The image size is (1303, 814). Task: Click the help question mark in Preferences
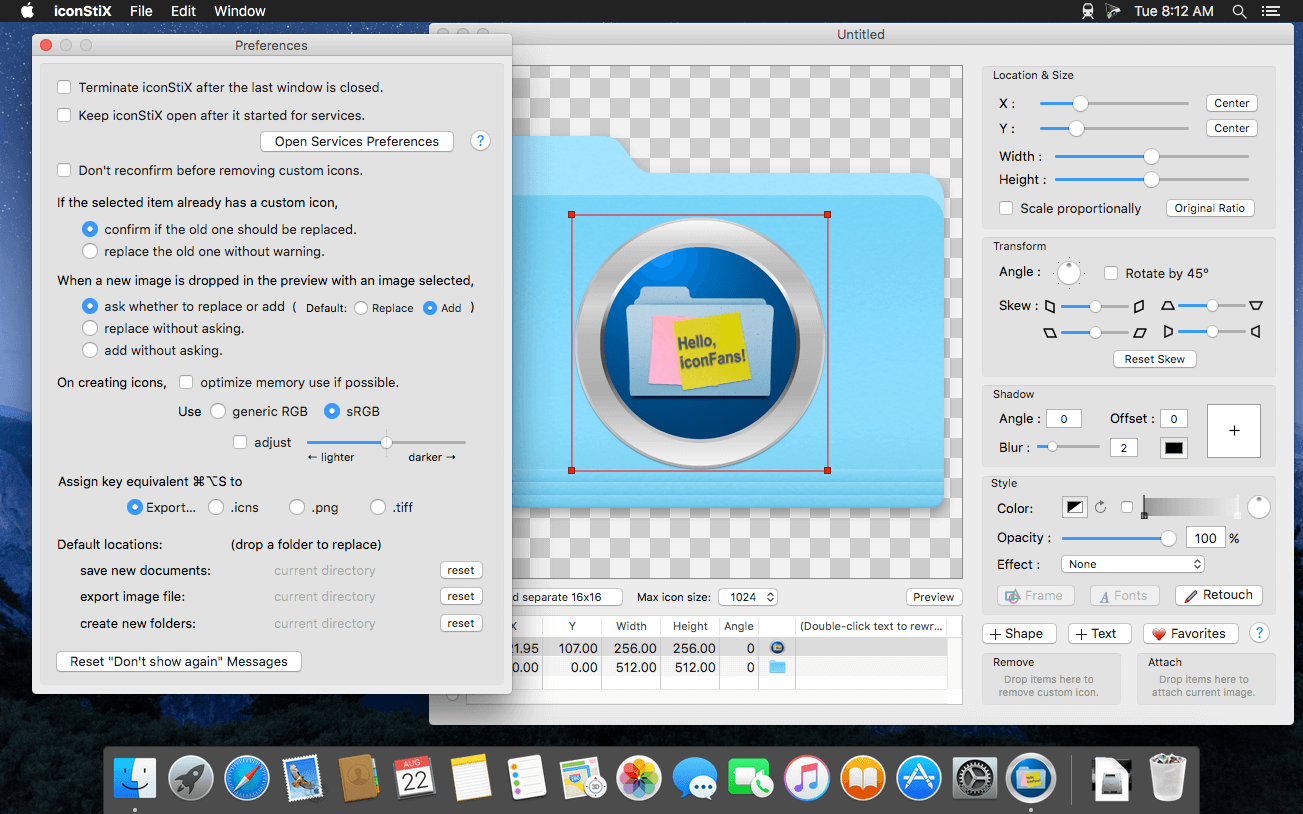click(480, 141)
